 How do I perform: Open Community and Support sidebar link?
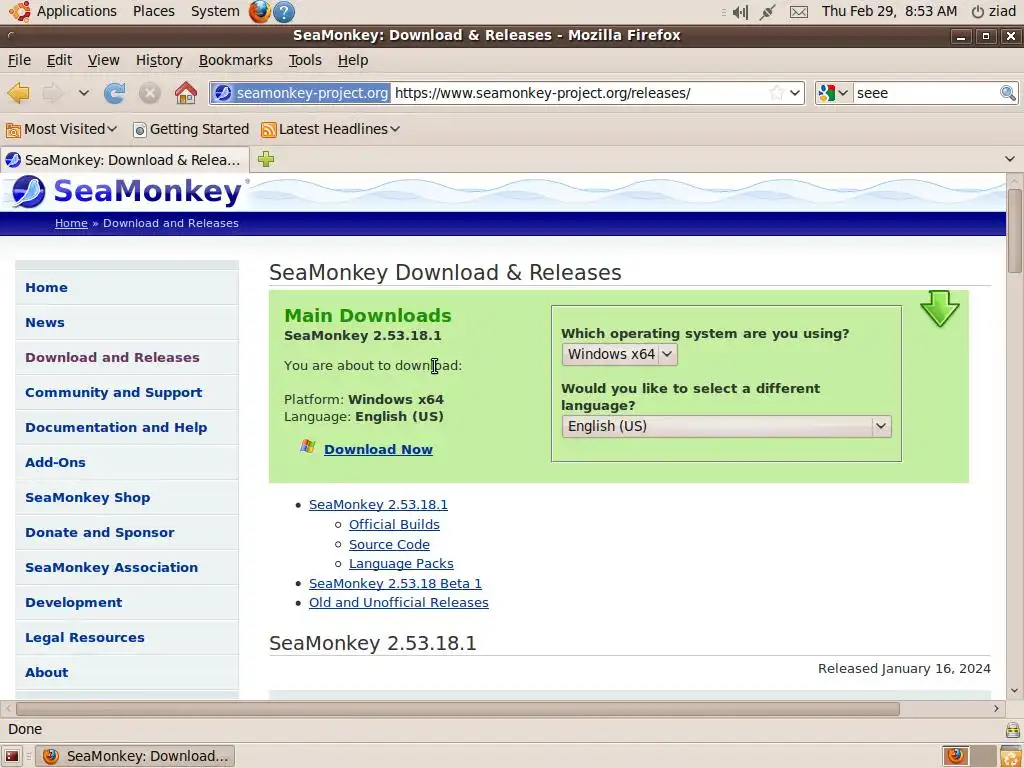114,392
